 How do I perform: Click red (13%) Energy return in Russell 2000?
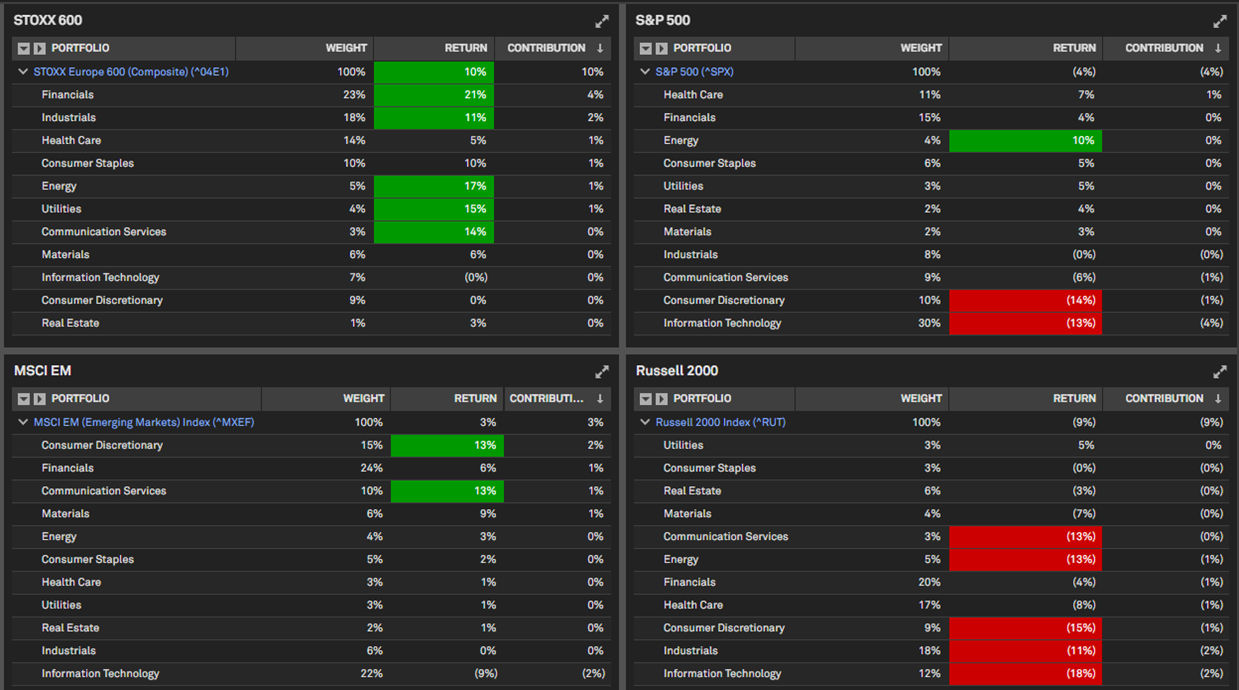point(1025,560)
